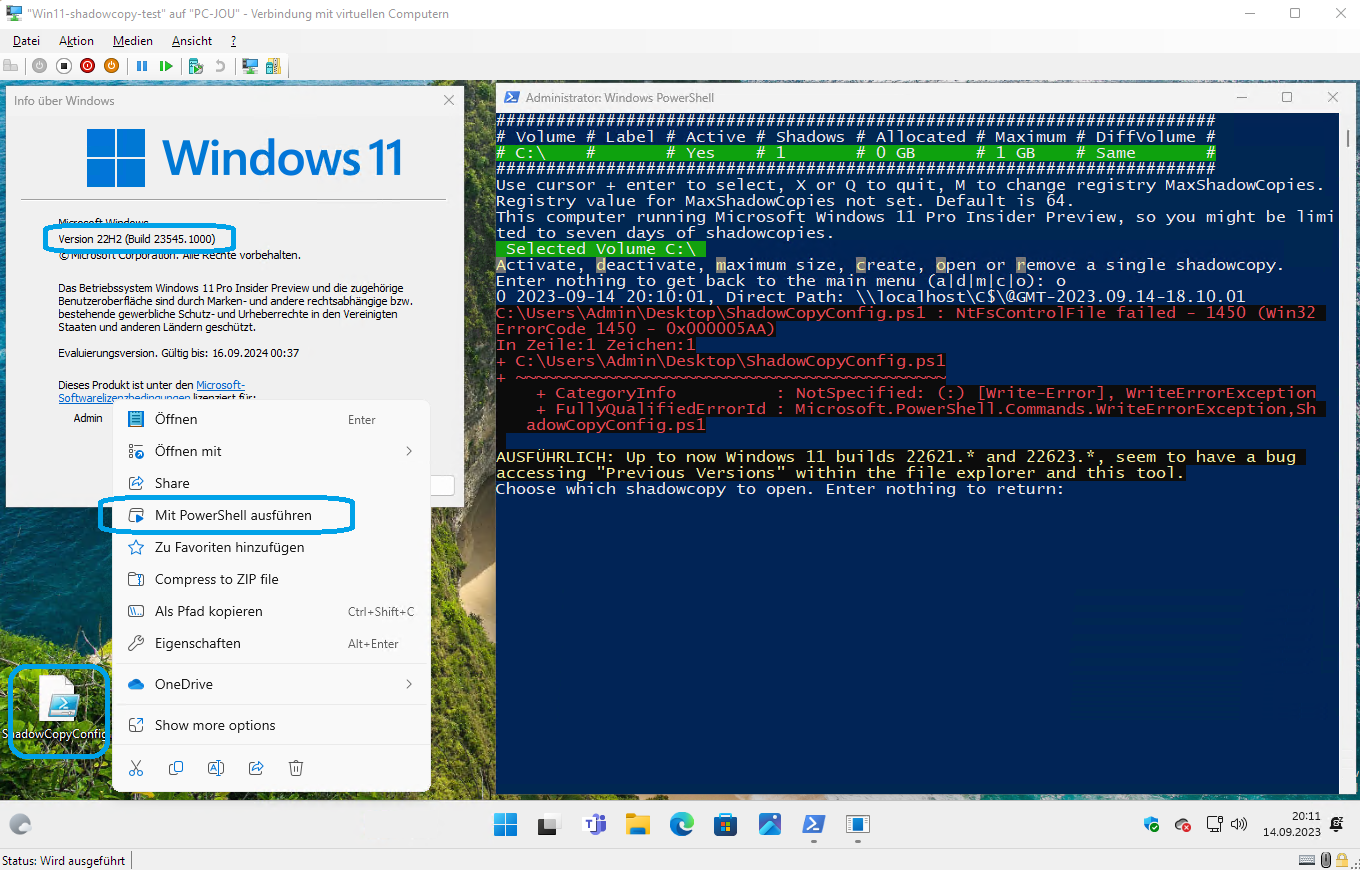Select Als Pfad kopieren
1360x870 pixels.
pos(271,611)
